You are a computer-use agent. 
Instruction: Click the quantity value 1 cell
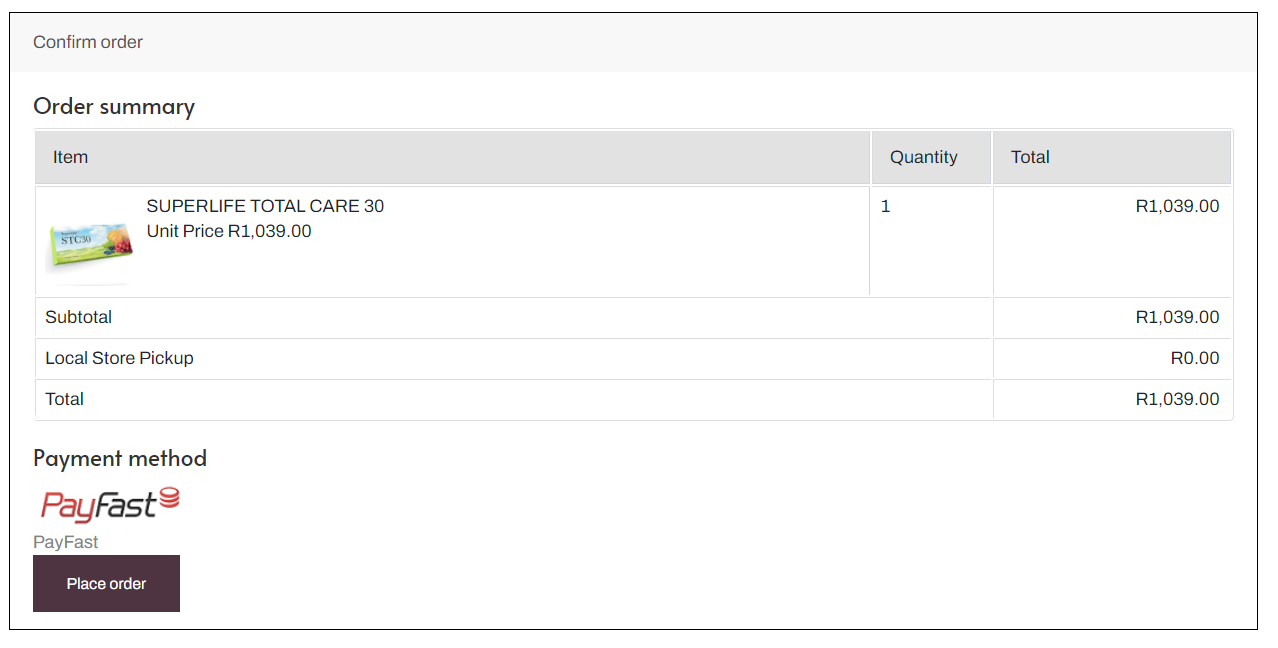click(x=886, y=207)
